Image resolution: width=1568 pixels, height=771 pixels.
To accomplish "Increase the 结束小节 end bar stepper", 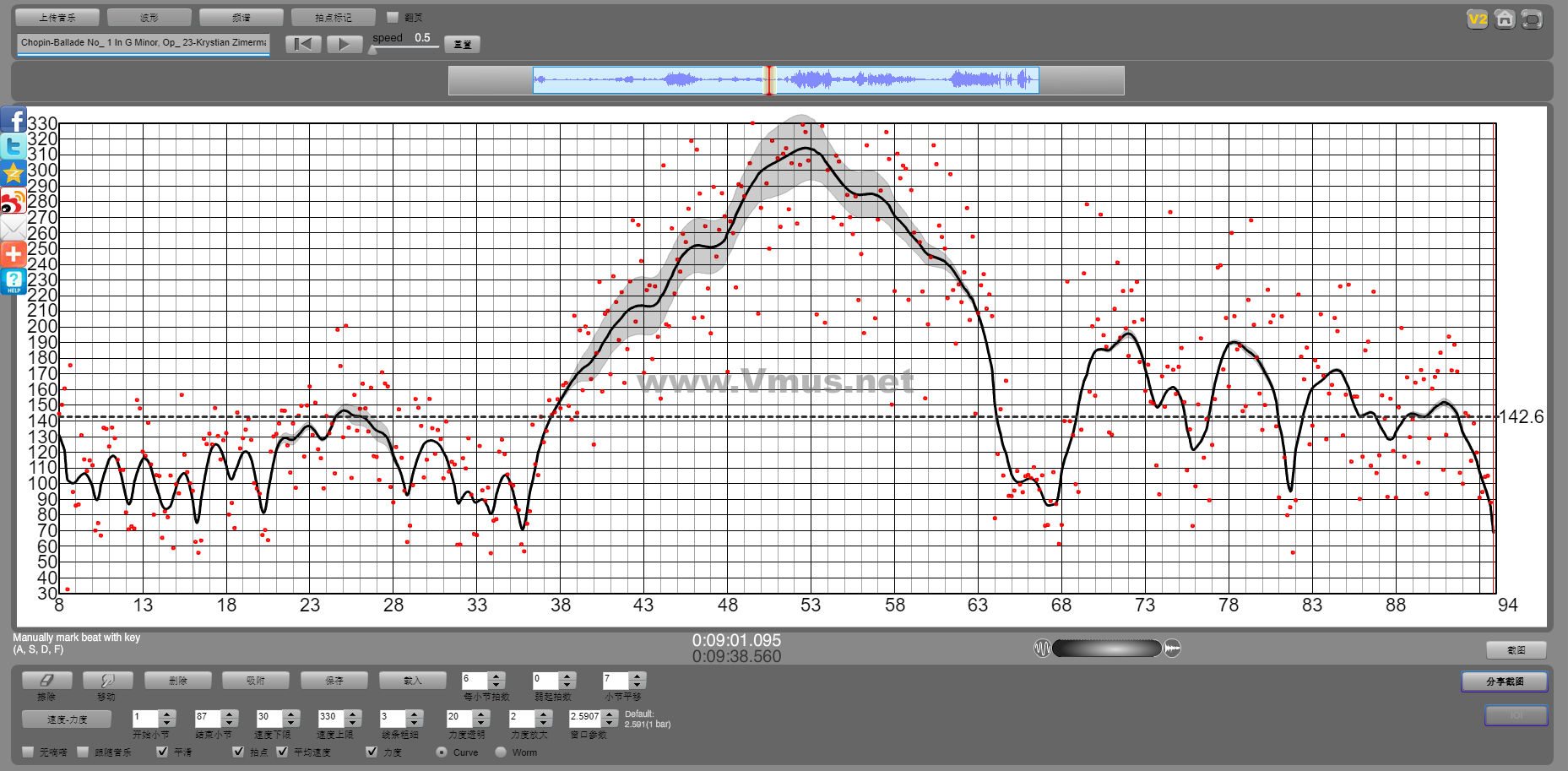I will (230, 714).
